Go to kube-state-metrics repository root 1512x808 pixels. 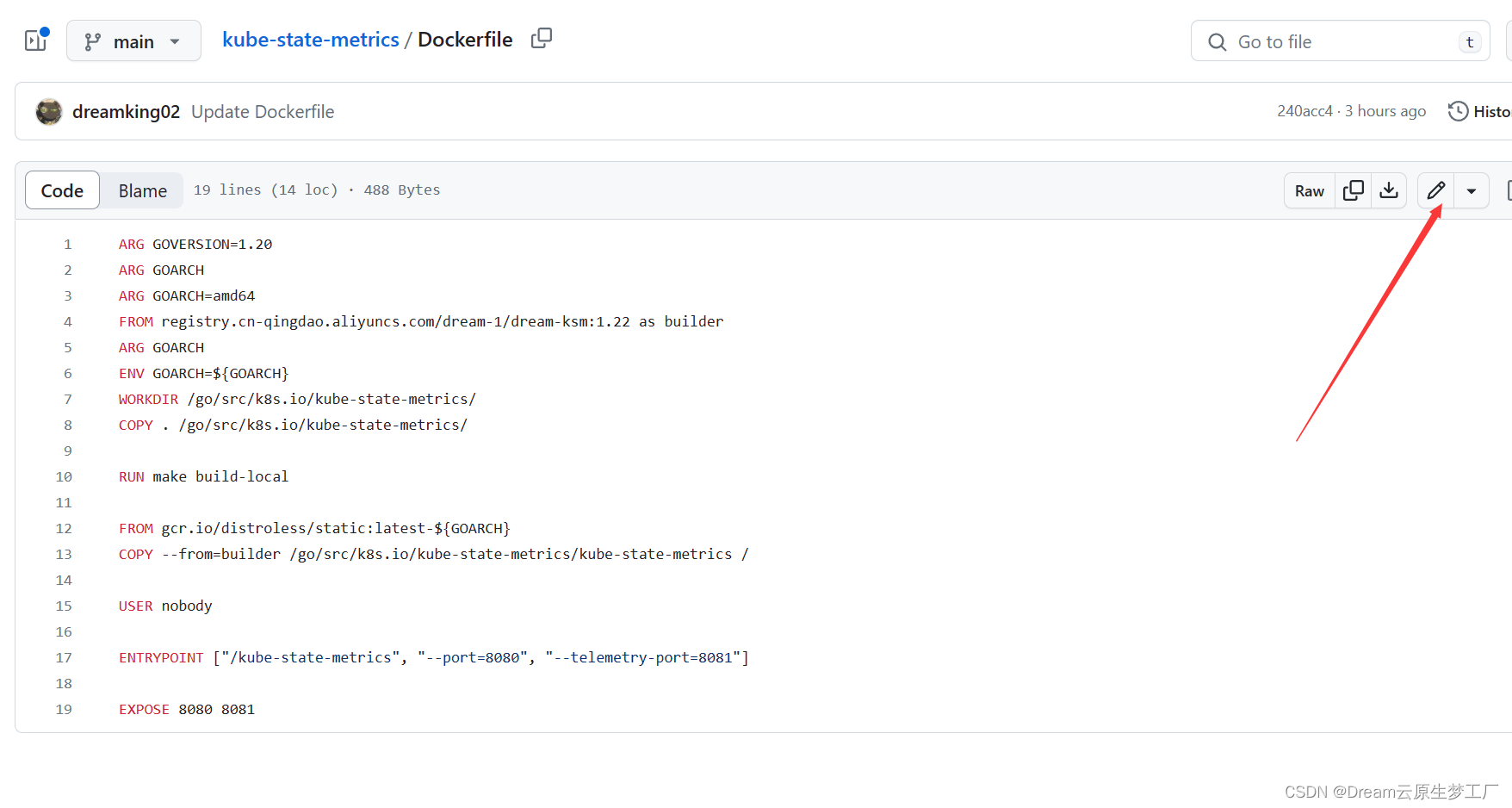[x=311, y=40]
